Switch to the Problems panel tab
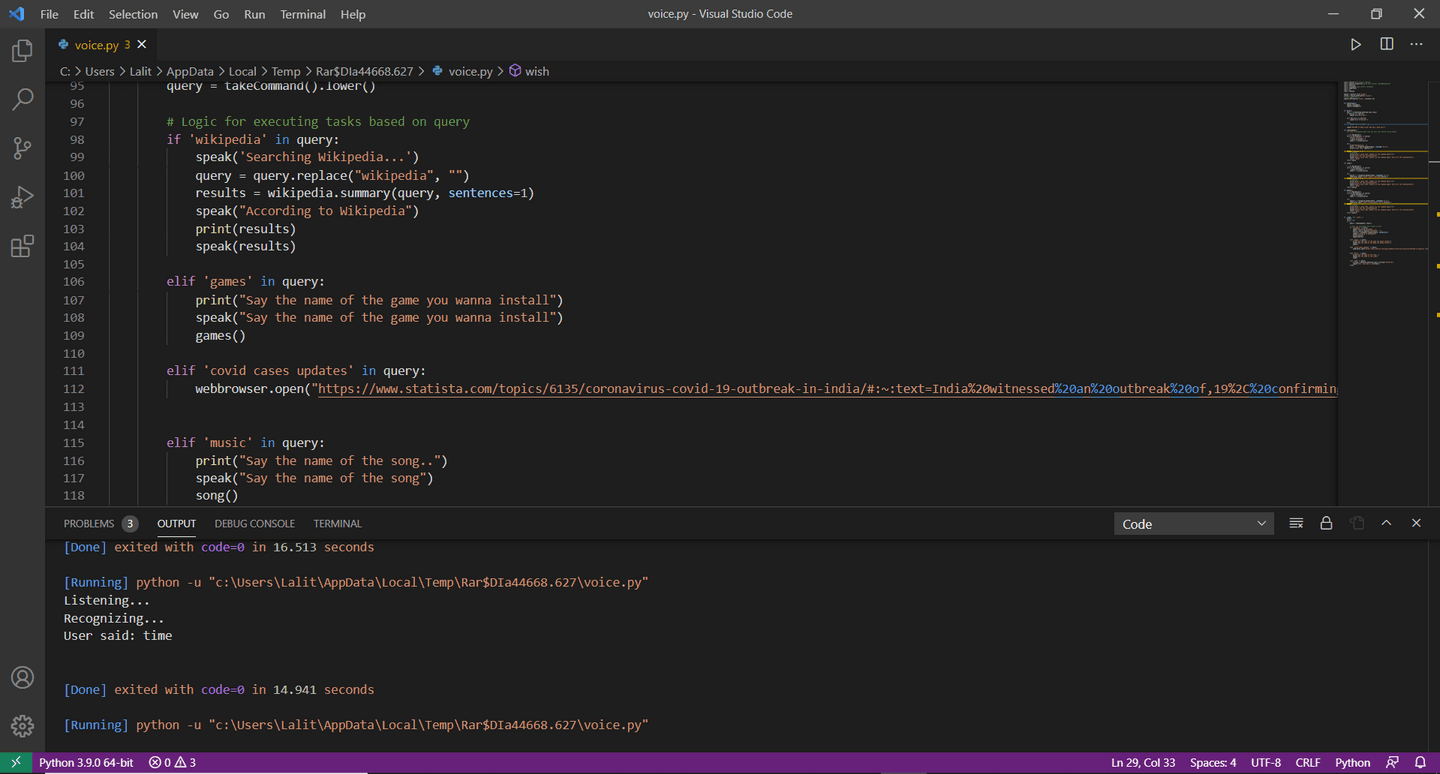1440x774 pixels. pos(89,523)
